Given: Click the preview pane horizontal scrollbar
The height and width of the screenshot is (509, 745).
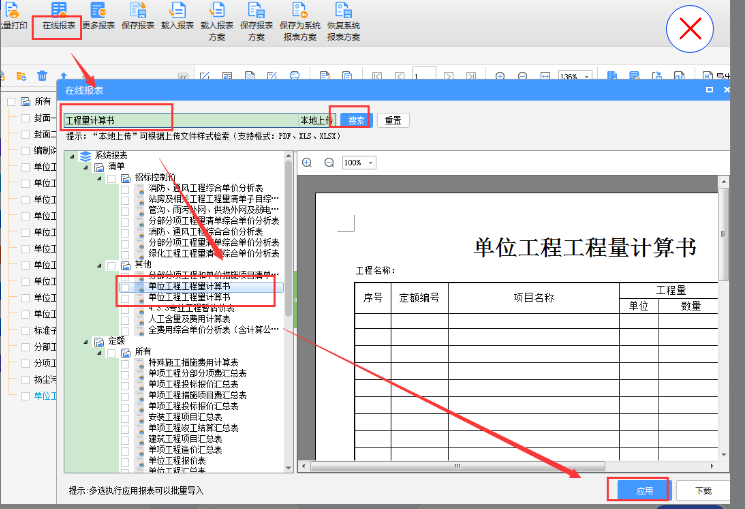Looking at the screenshot, I should [457, 466].
